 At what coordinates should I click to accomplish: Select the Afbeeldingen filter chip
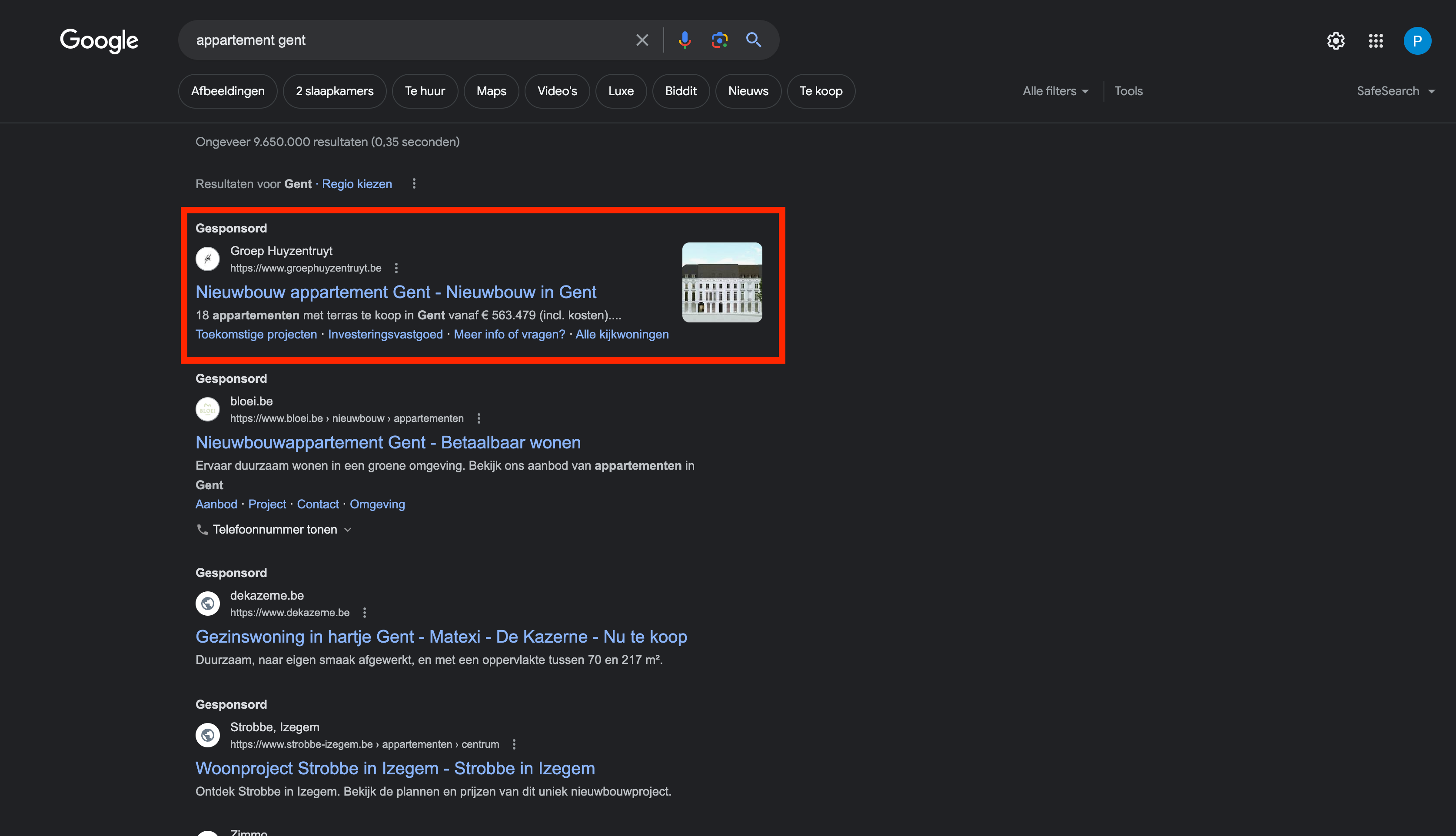tap(228, 91)
